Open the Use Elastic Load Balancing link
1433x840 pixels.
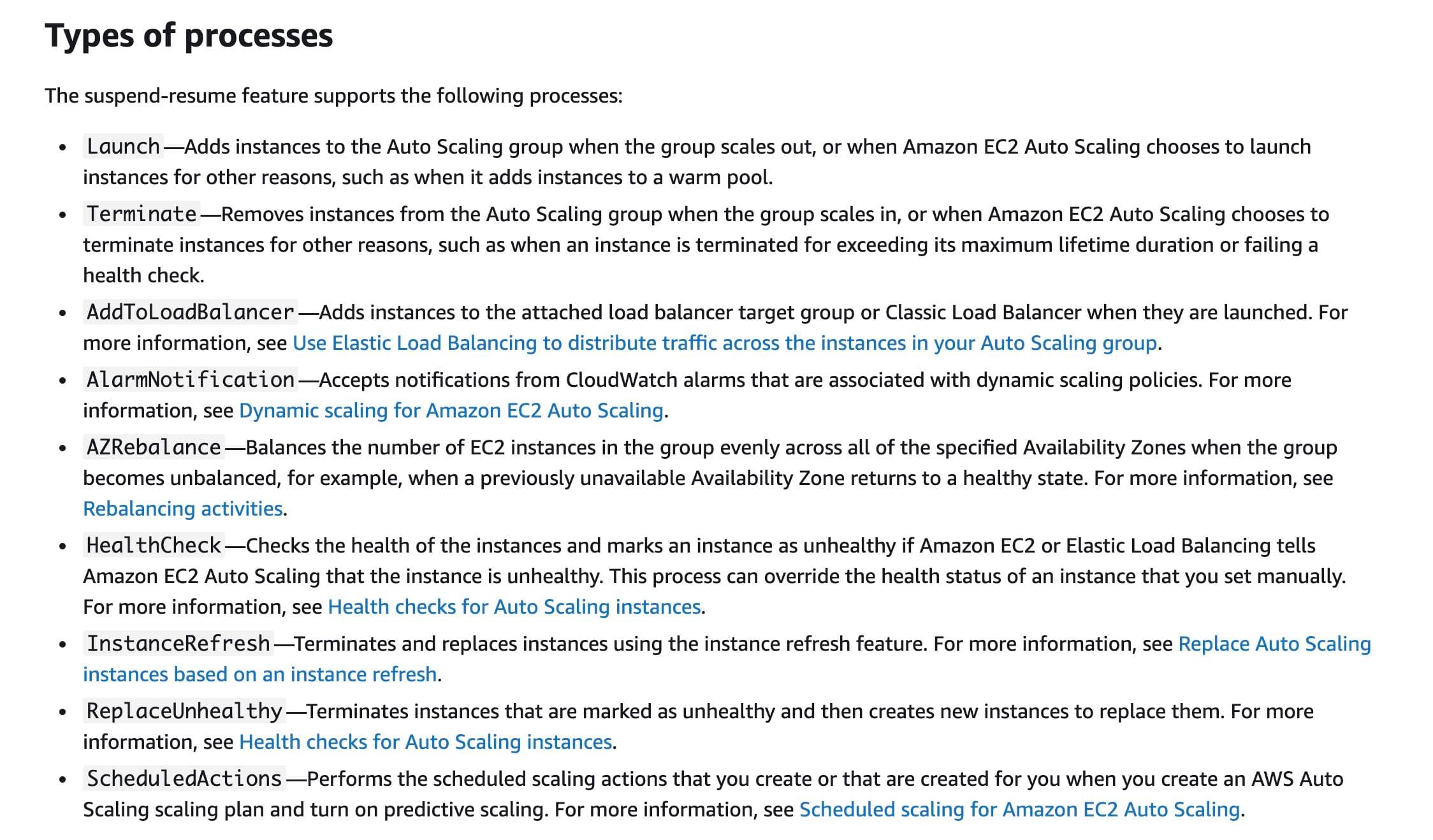(x=724, y=344)
